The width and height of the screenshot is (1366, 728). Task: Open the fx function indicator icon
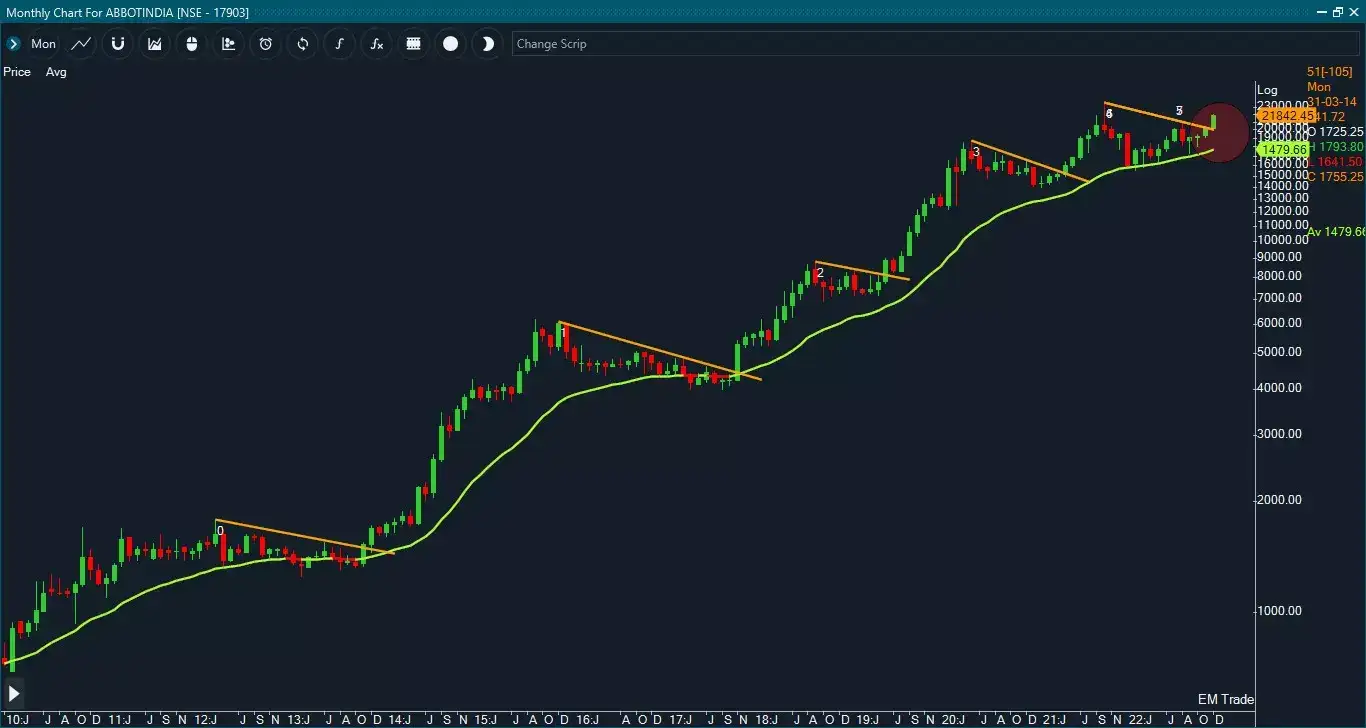click(376, 44)
